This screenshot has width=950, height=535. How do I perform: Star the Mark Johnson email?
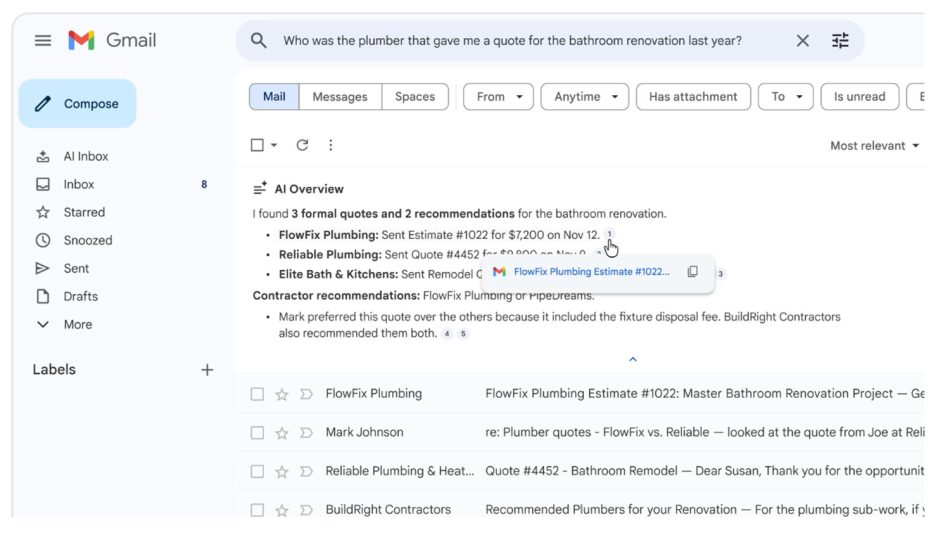282,433
